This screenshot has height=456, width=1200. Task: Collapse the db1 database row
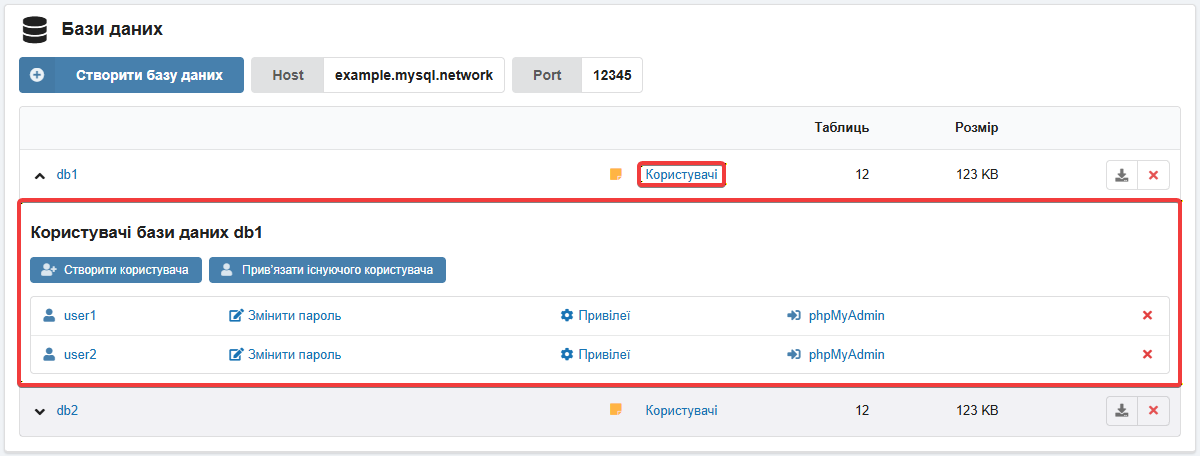(40, 175)
